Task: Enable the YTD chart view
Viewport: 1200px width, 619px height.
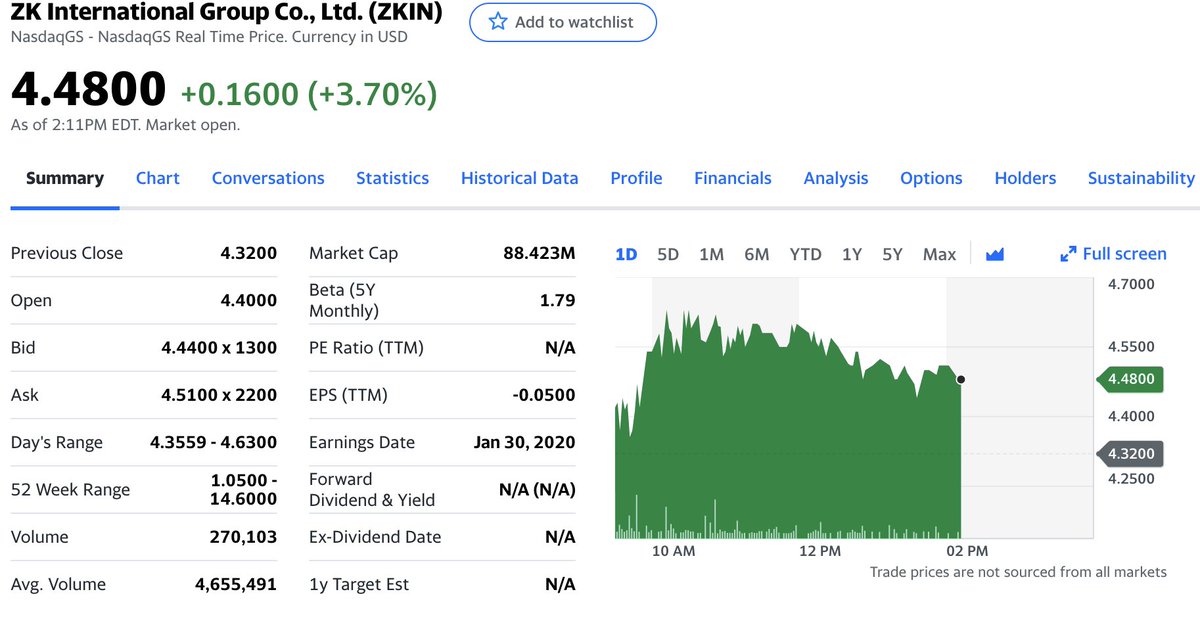Action: pyautogui.click(x=805, y=254)
